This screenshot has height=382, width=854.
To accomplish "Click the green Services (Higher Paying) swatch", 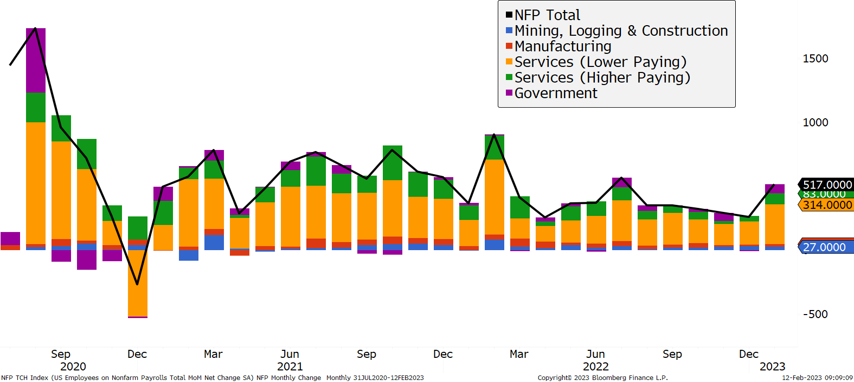I will click(509, 78).
